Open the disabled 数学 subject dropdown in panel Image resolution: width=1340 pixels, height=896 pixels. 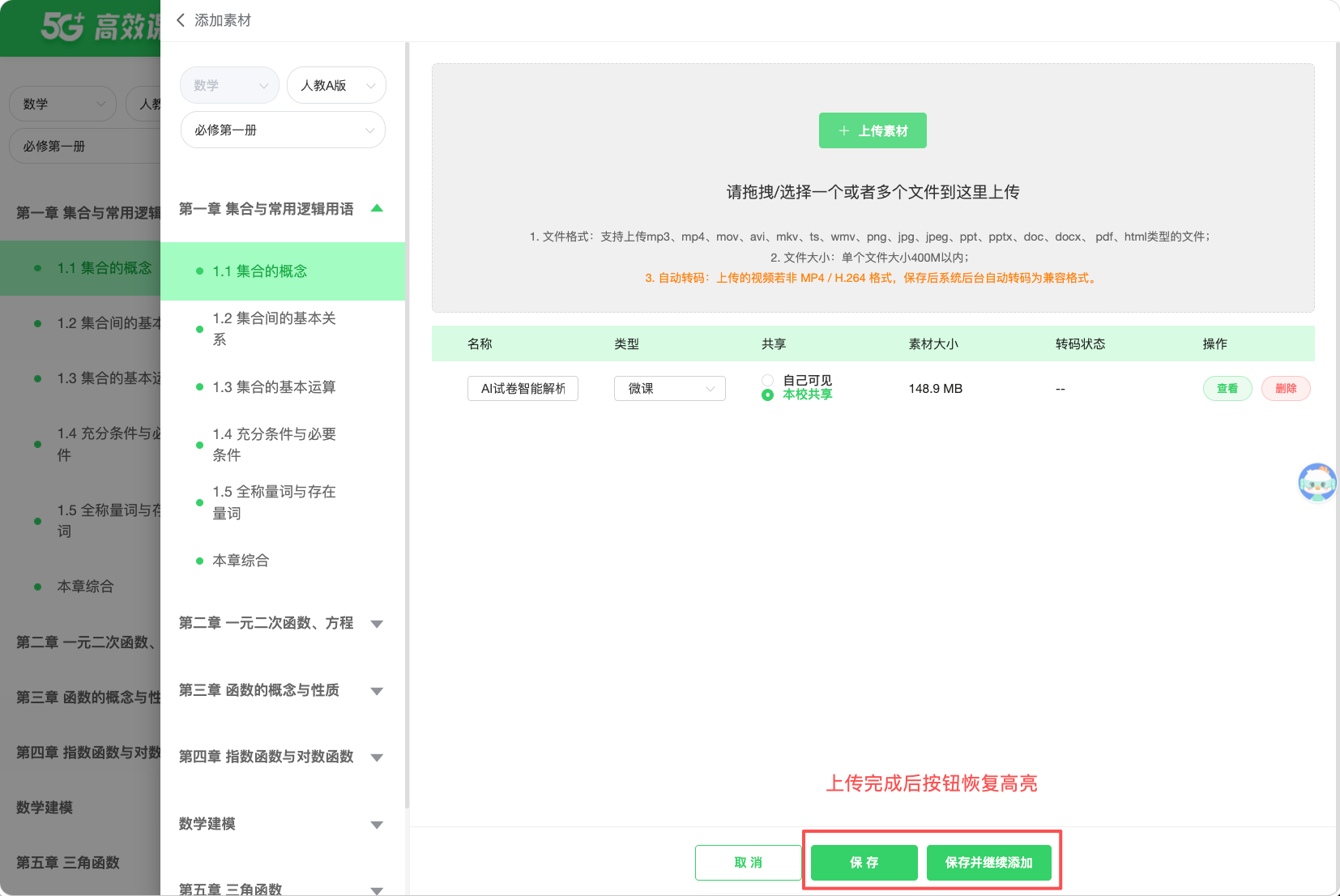tap(229, 85)
